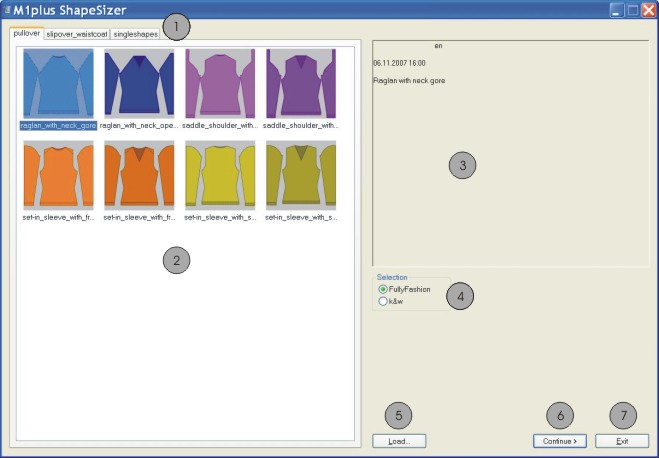Select the blue raglan_with_neck_gore pullover thumbnail

(57, 83)
